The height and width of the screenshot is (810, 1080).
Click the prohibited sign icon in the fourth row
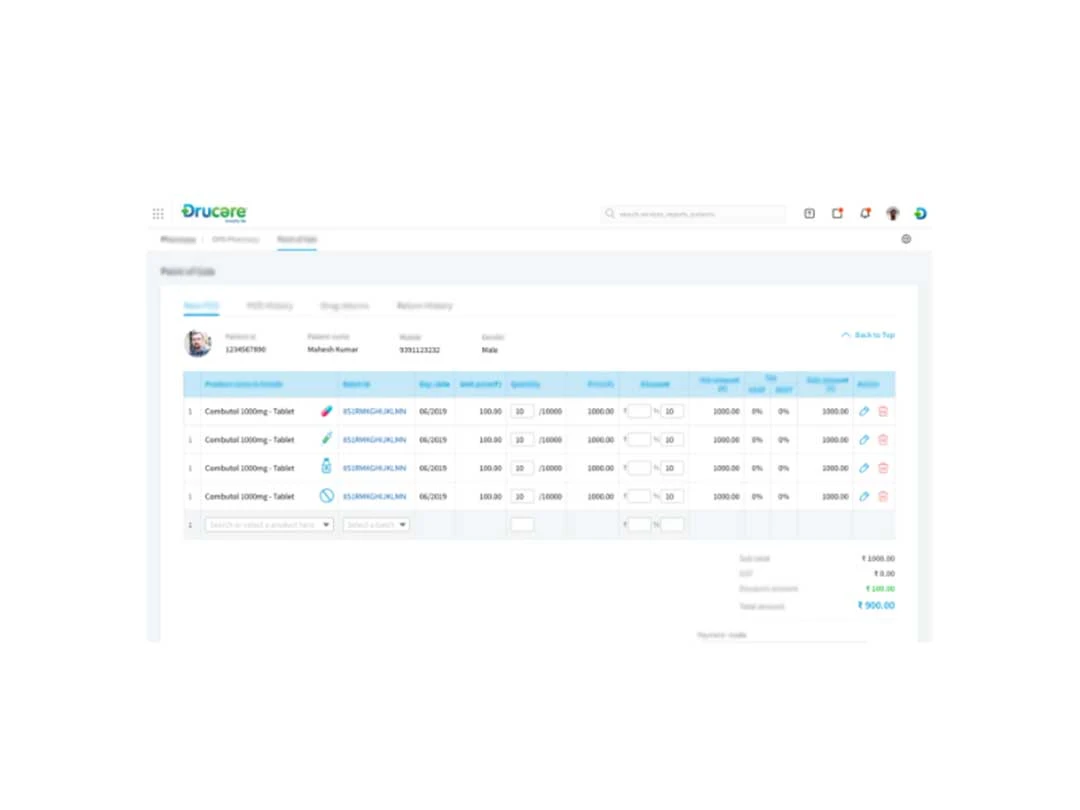pos(325,496)
